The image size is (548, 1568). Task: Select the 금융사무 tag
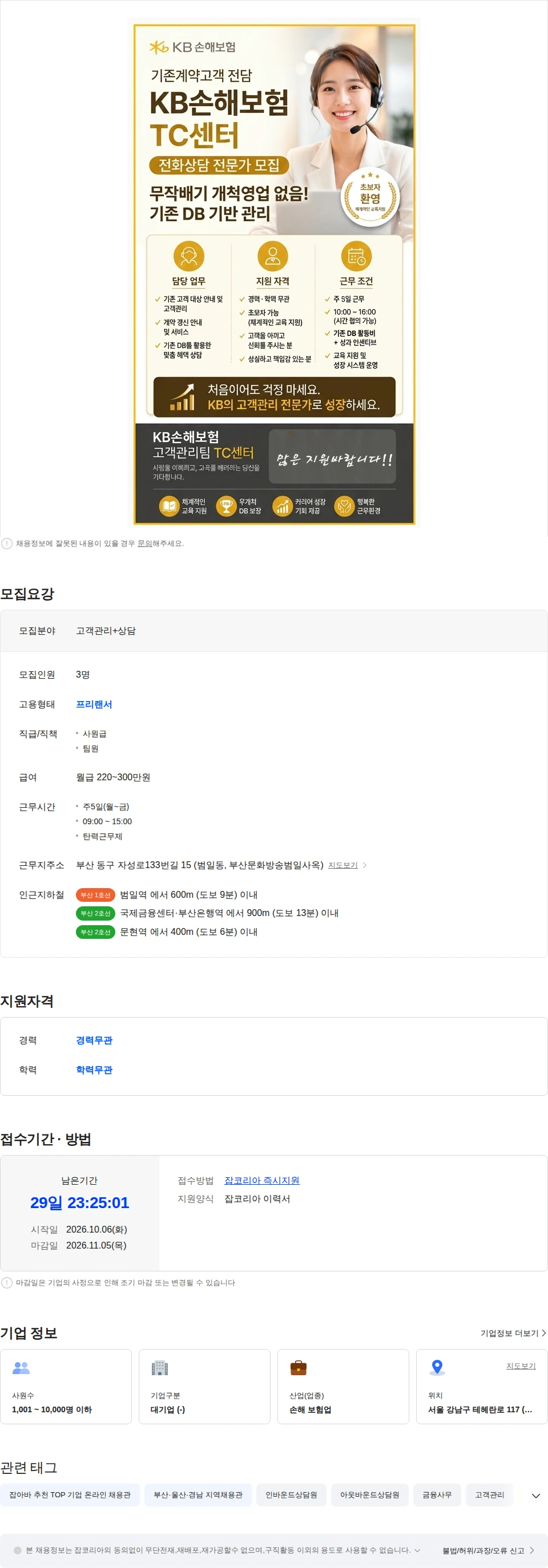(x=437, y=1495)
